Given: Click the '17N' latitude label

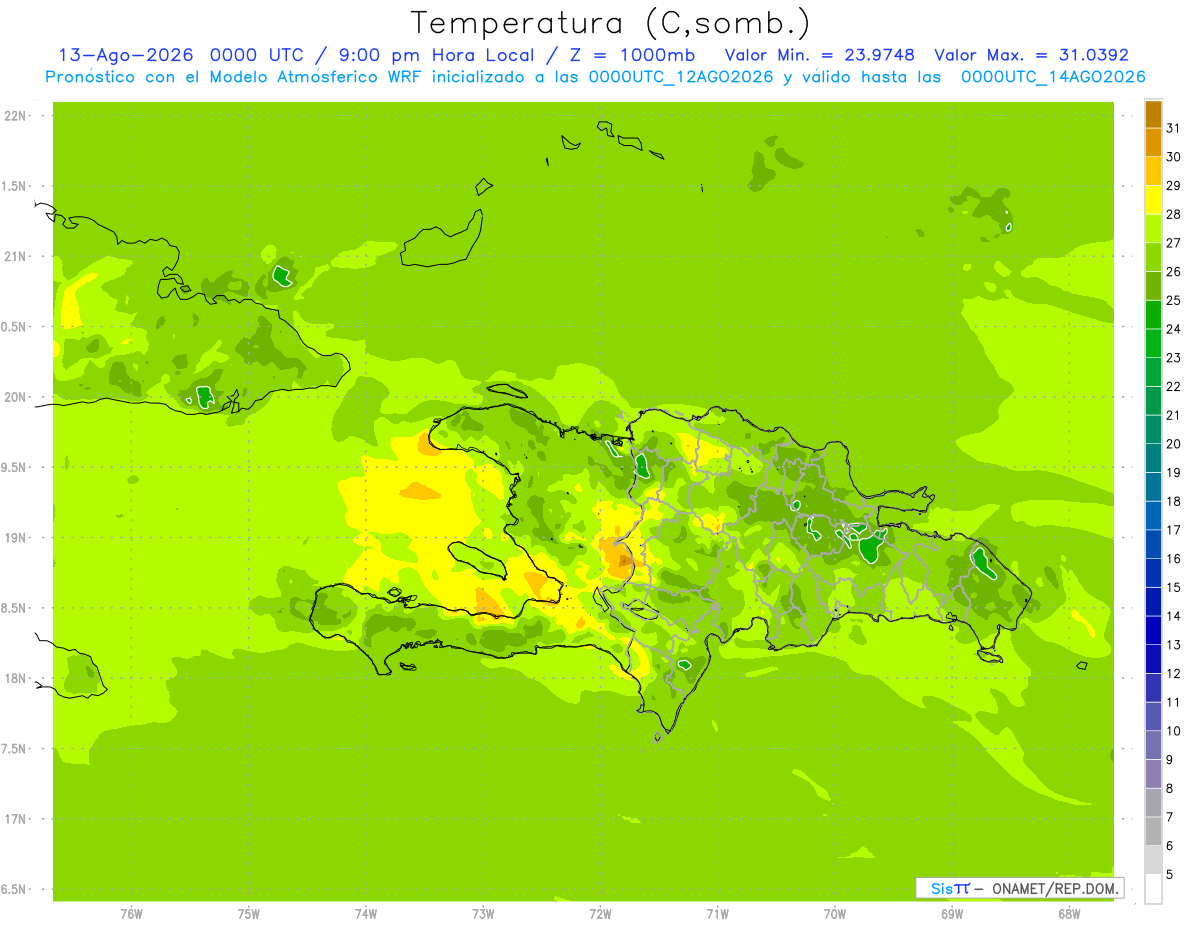Looking at the screenshot, I should 15,819.
